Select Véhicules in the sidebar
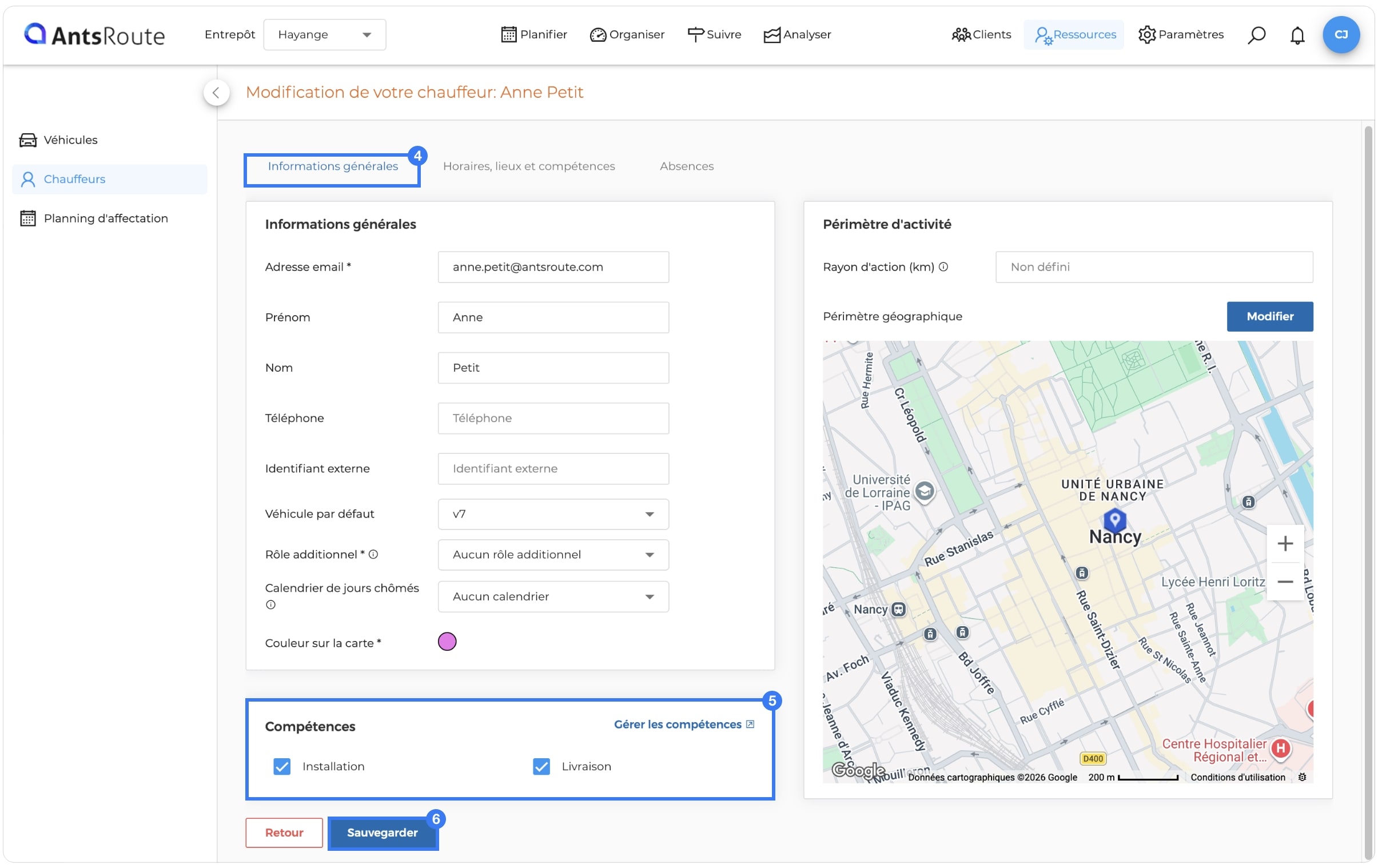Screen dimensions: 1378x868 click(x=109, y=140)
